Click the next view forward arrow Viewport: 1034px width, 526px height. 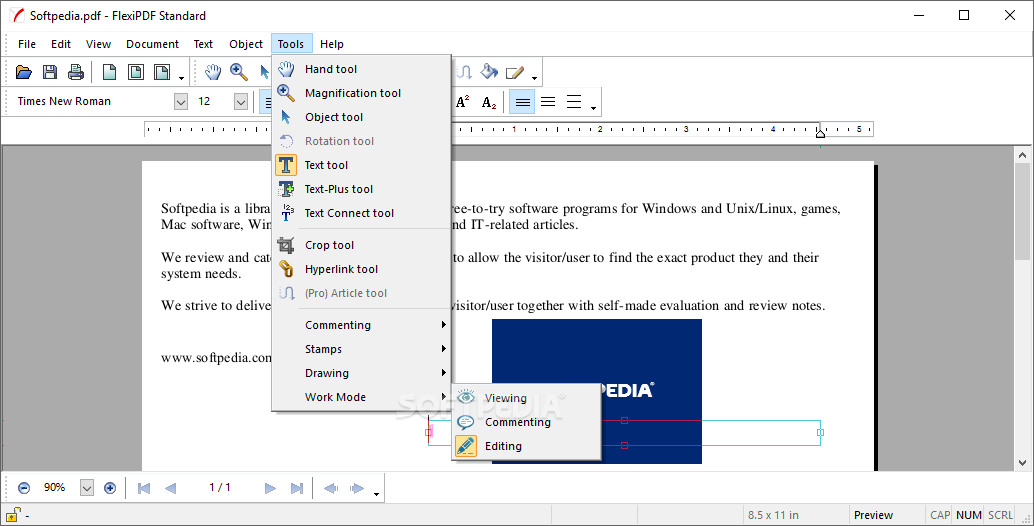point(357,488)
